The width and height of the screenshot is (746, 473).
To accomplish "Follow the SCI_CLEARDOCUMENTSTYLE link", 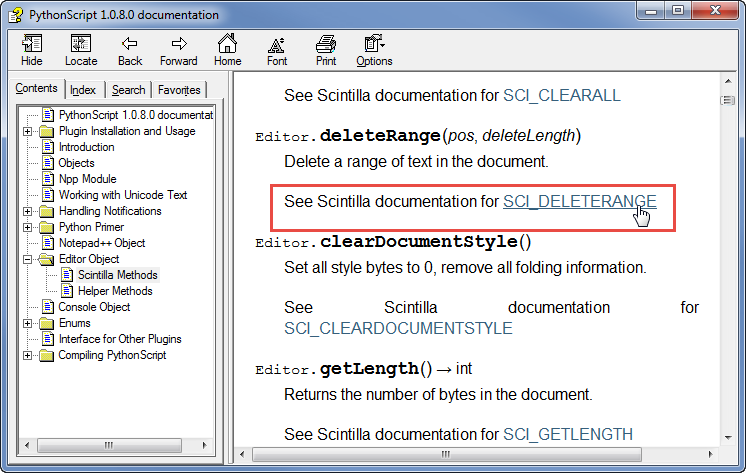I will coord(398,329).
